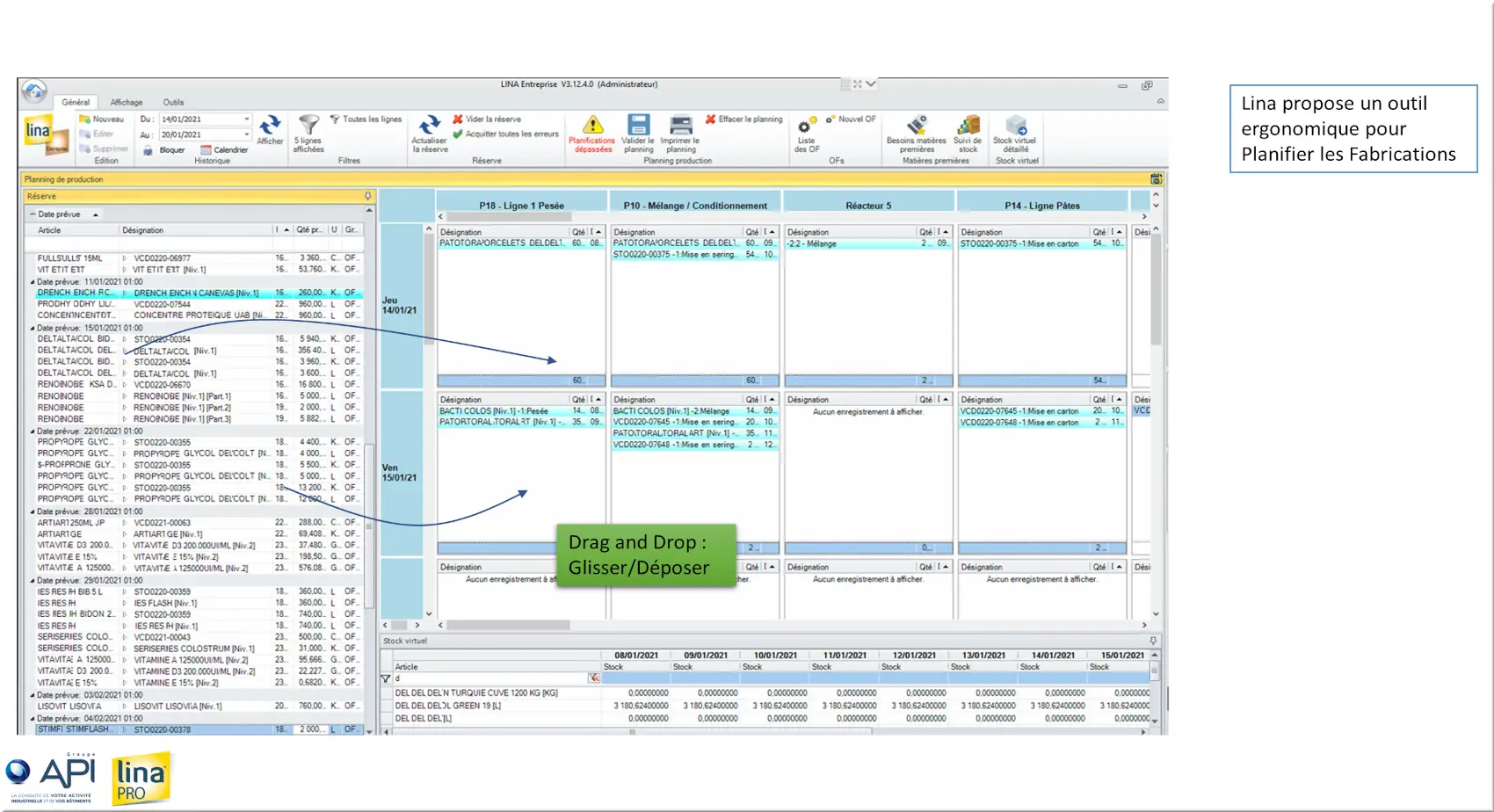Click the Réserve list vertical scrollbar
Viewport: 1494px width, 812px height.
(369, 525)
